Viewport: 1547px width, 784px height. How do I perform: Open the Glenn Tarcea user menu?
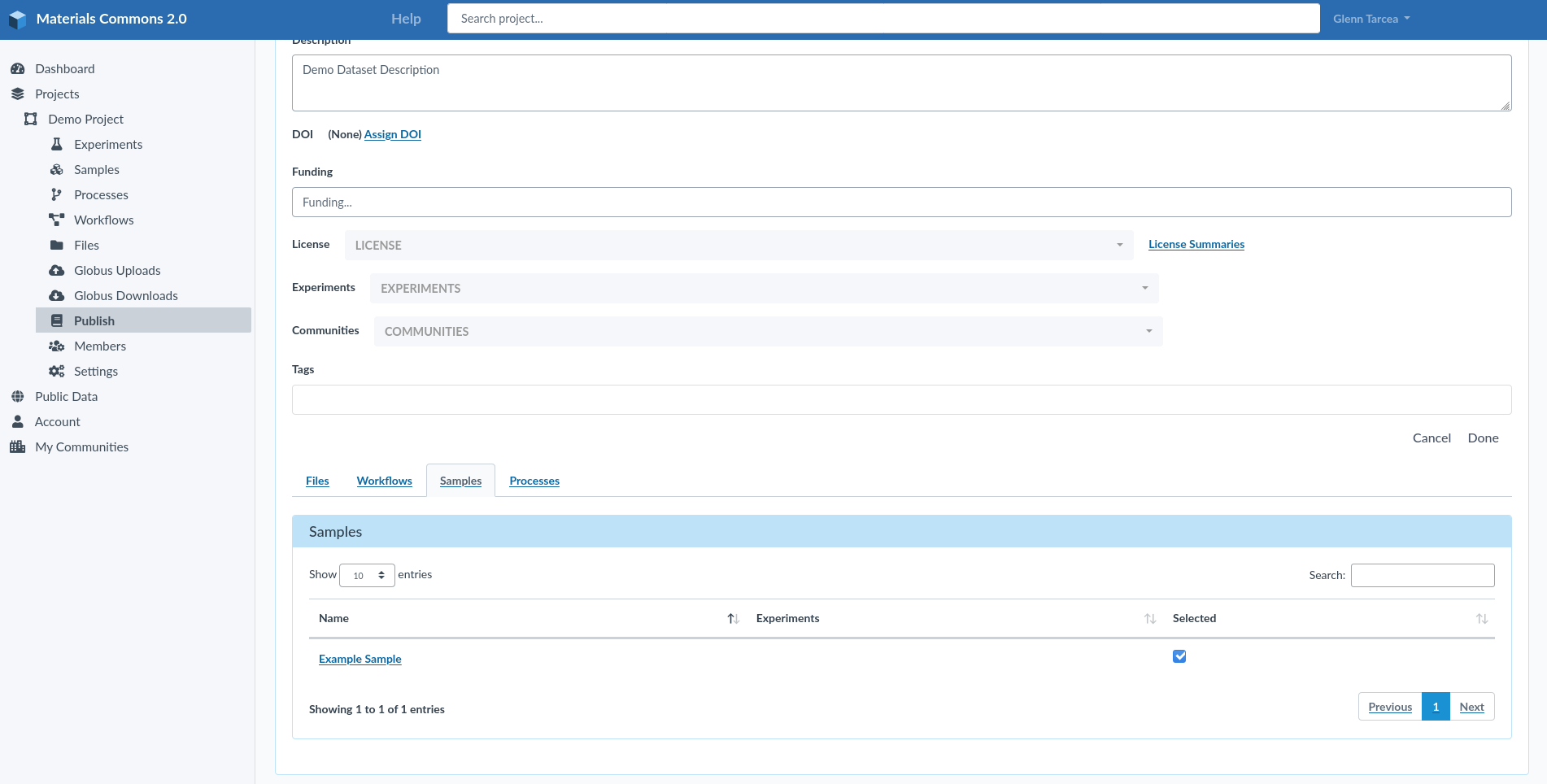pyautogui.click(x=1371, y=19)
